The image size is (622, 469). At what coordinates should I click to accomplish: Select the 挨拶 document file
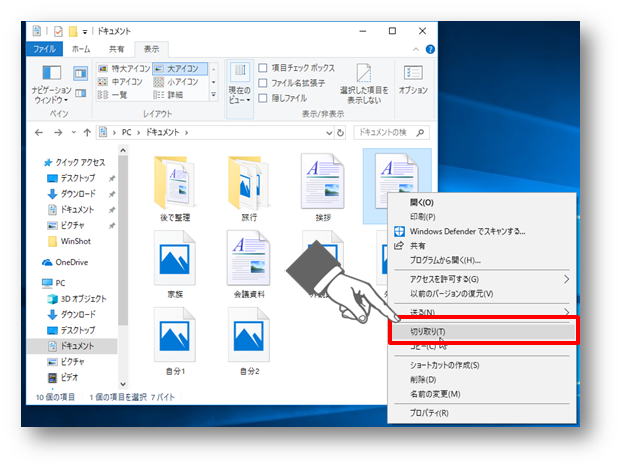click(323, 188)
